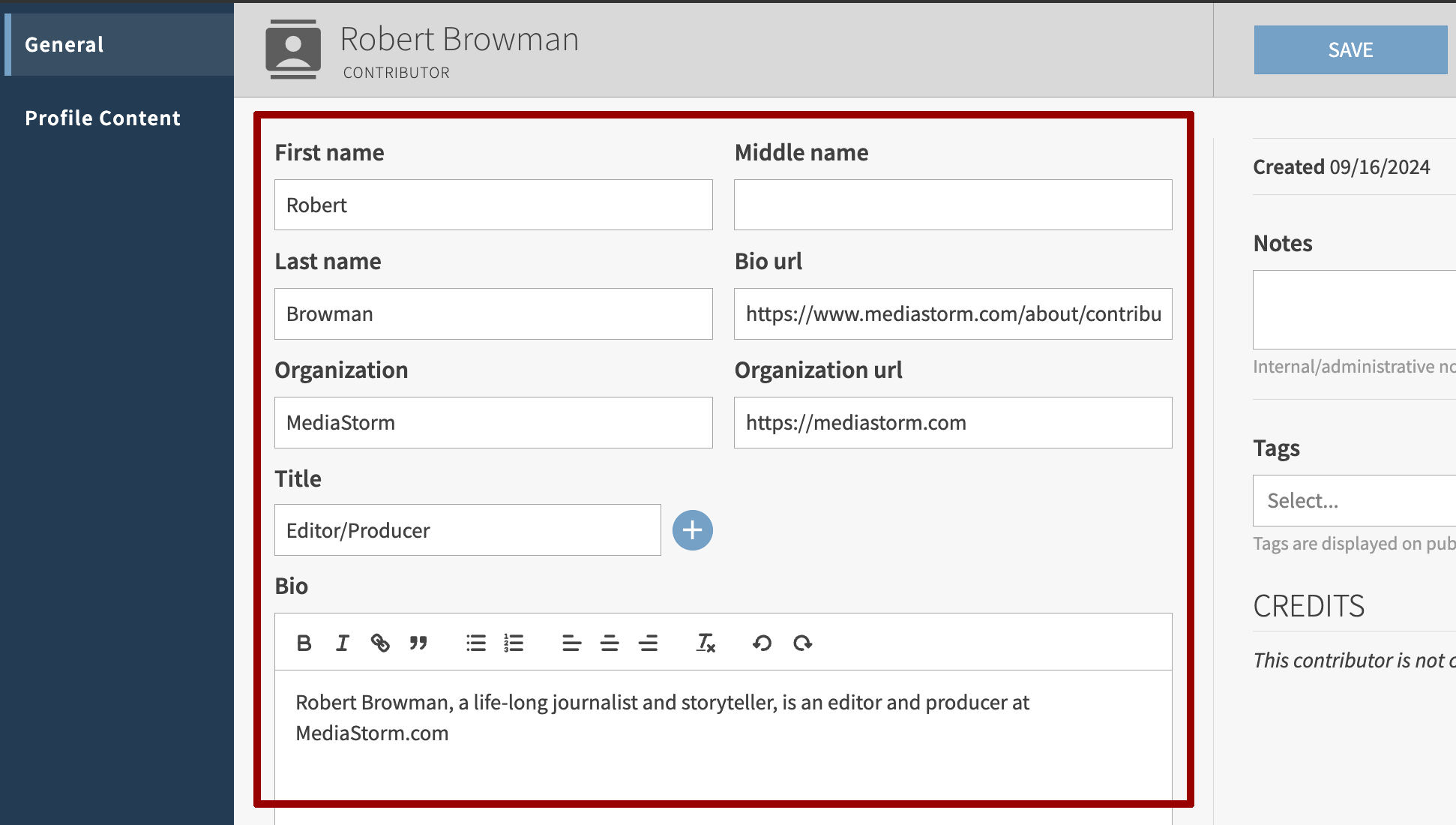Align Bio text to the left
The width and height of the screenshot is (1456, 825).
pos(571,643)
